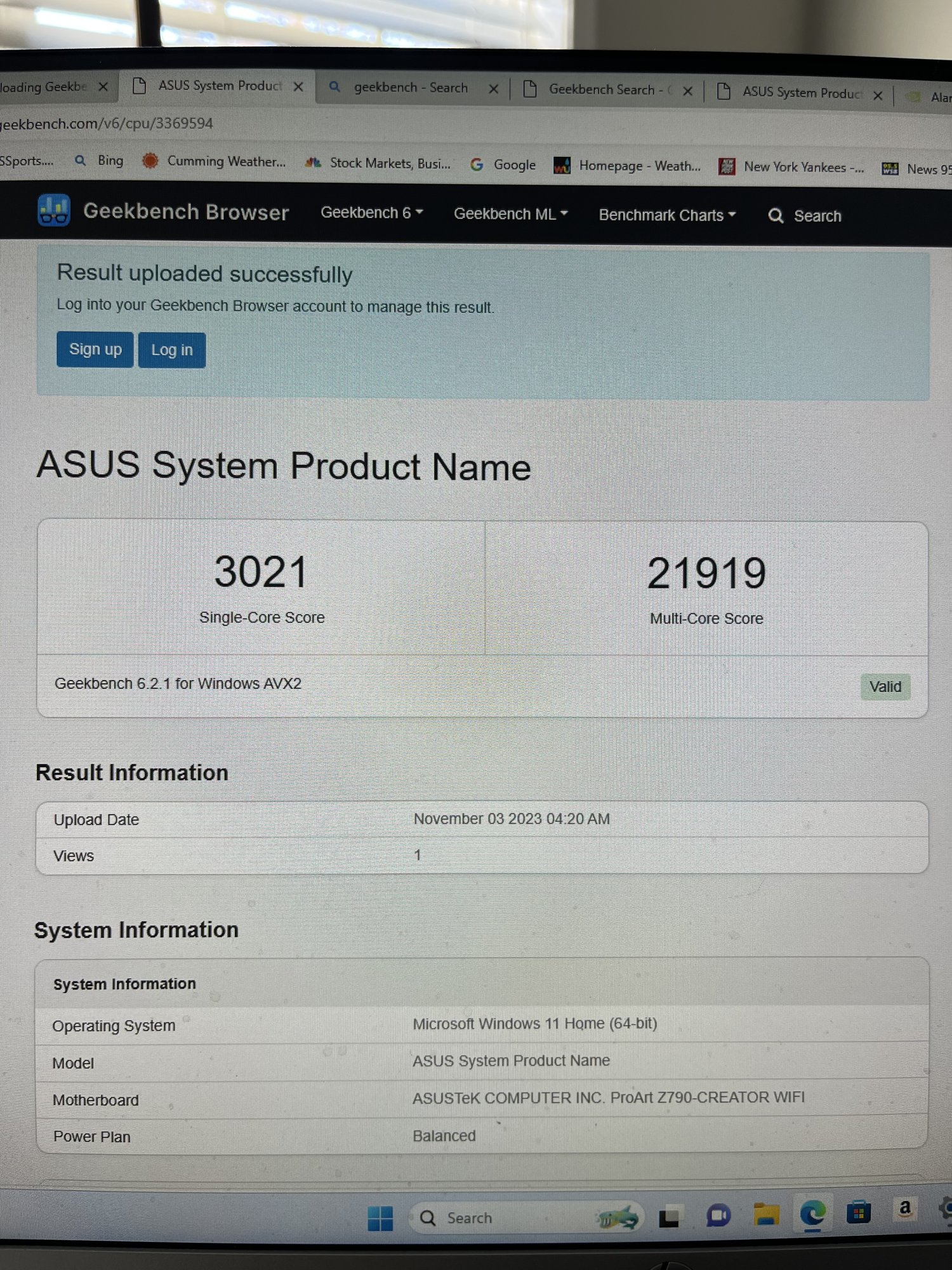Image resolution: width=952 pixels, height=1270 pixels.
Task: Click the Valid badge
Action: [x=885, y=686]
